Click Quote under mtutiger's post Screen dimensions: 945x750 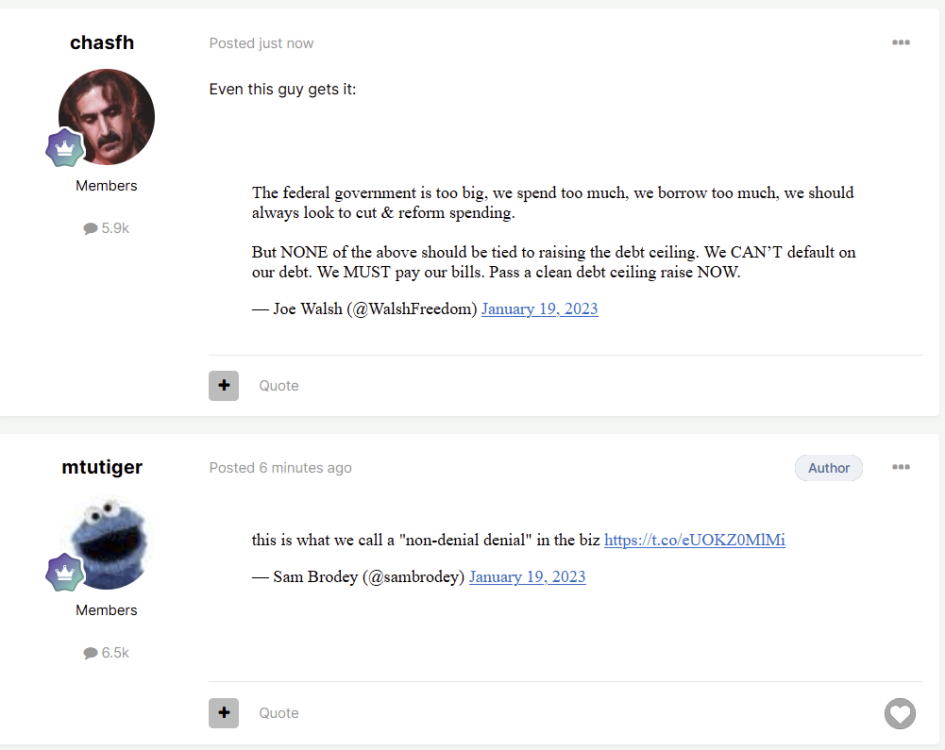[x=278, y=712]
